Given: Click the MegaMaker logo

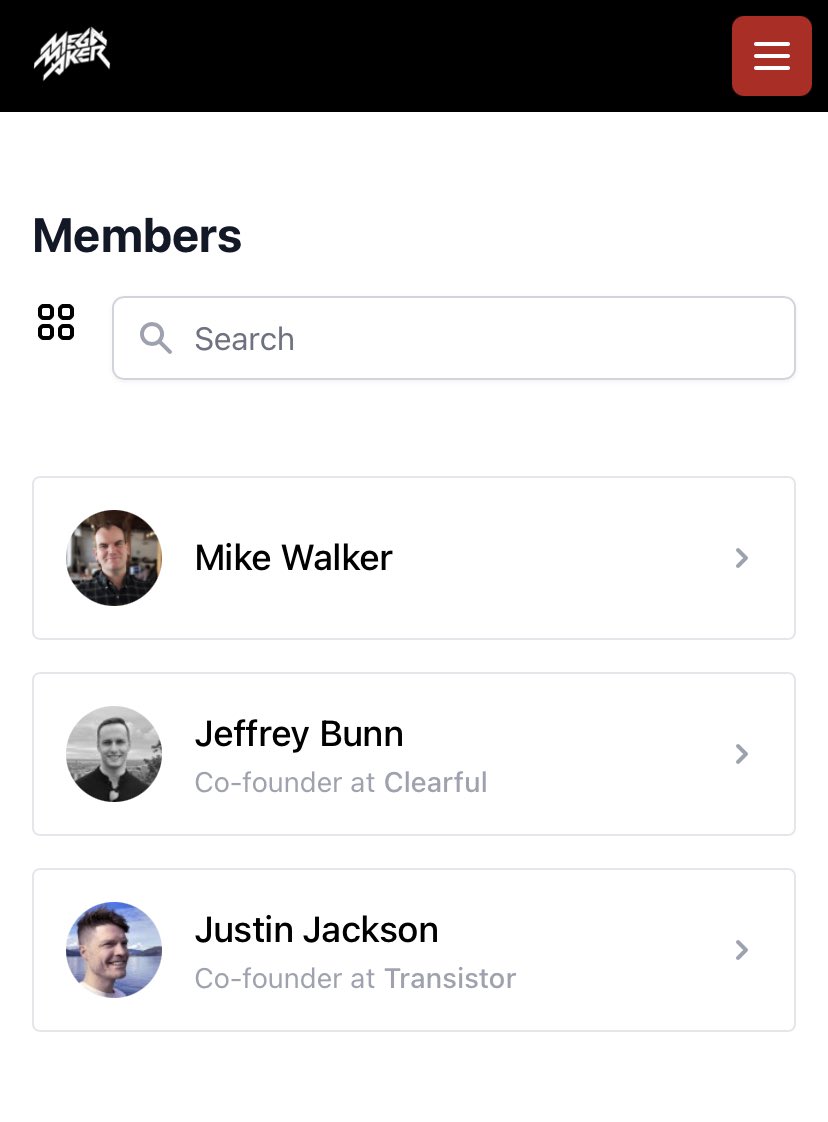Looking at the screenshot, I should pos(72,54).
